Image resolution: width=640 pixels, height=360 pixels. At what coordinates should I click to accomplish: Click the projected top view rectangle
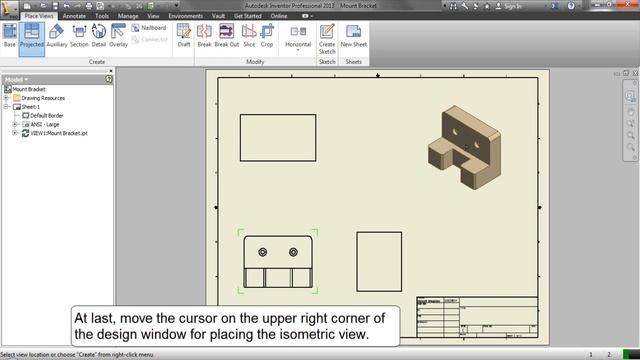pos(278,138)
